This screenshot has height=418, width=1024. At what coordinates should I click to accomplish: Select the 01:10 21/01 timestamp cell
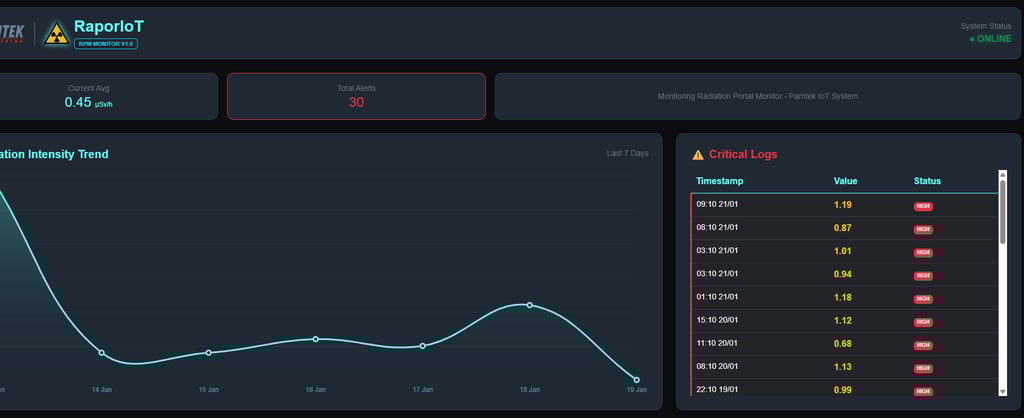[717, 297]
